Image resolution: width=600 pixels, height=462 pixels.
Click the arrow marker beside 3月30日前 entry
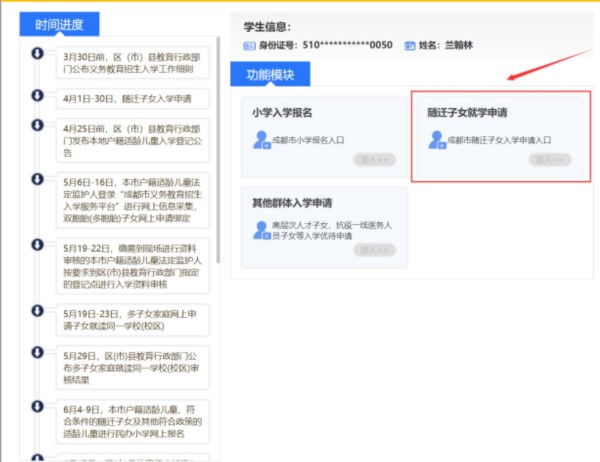coord(38,54)
